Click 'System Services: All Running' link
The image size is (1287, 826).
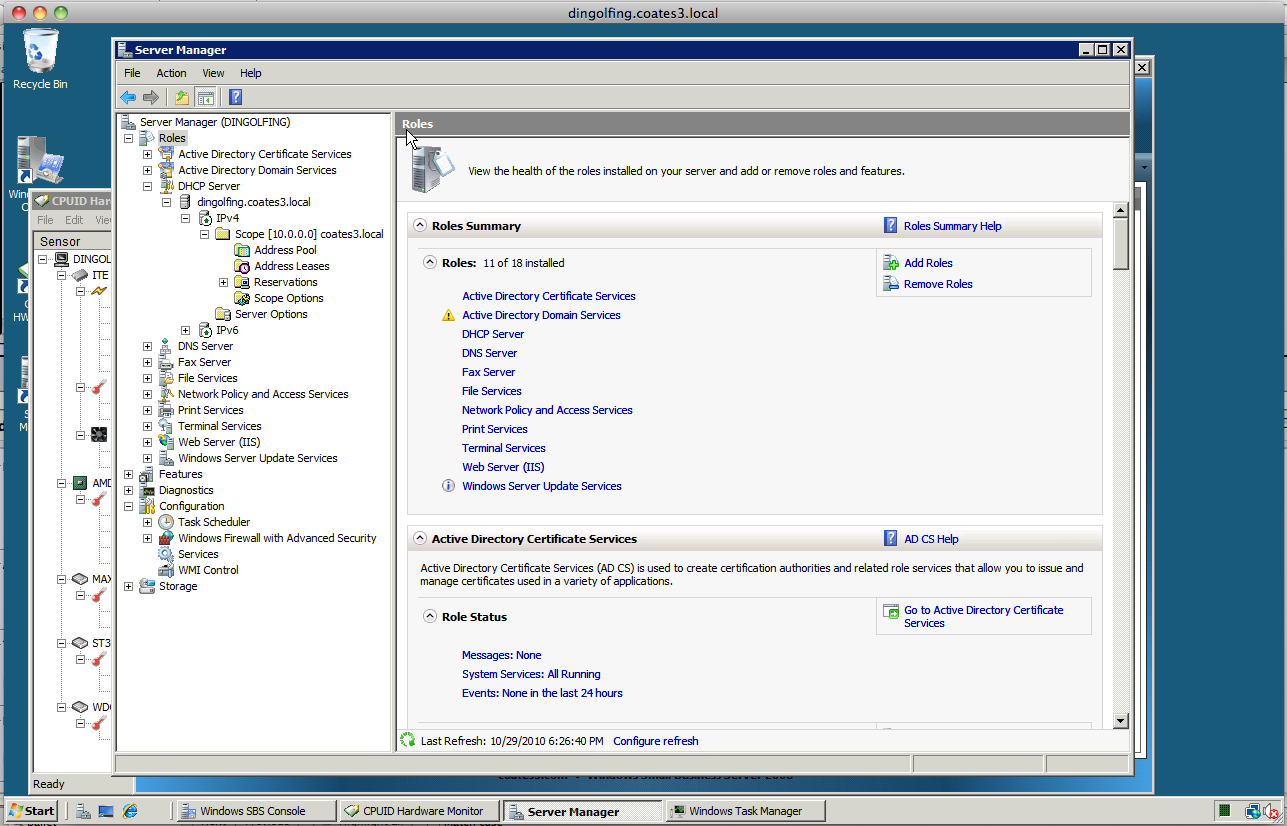[531, 674]
